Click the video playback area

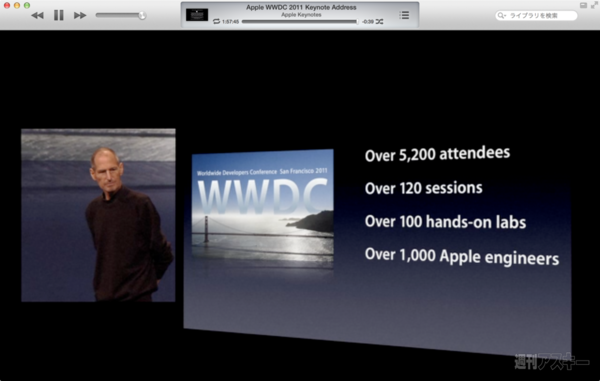click(300, 205)
